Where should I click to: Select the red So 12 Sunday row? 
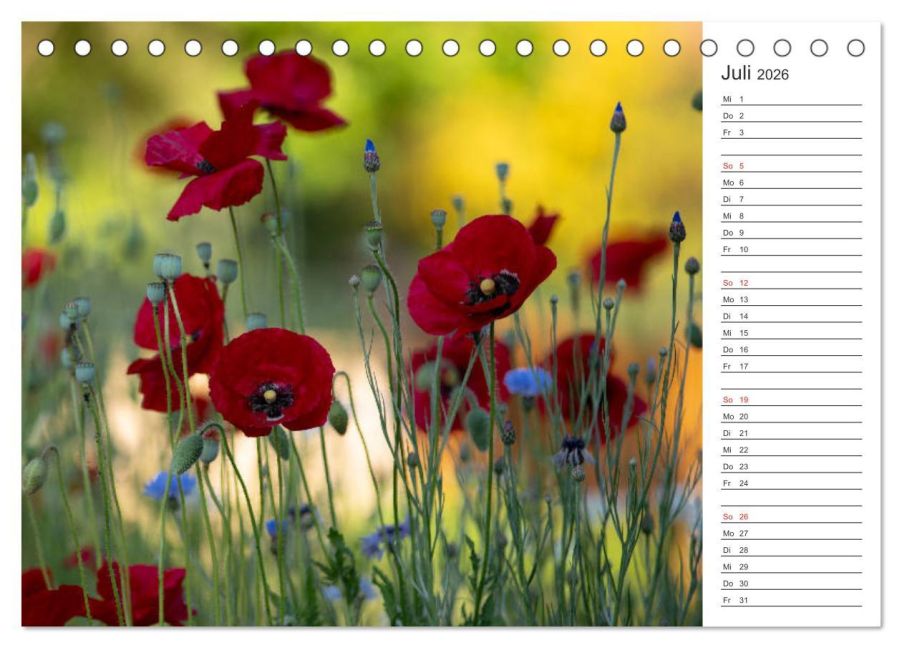[x=792, y=283]
